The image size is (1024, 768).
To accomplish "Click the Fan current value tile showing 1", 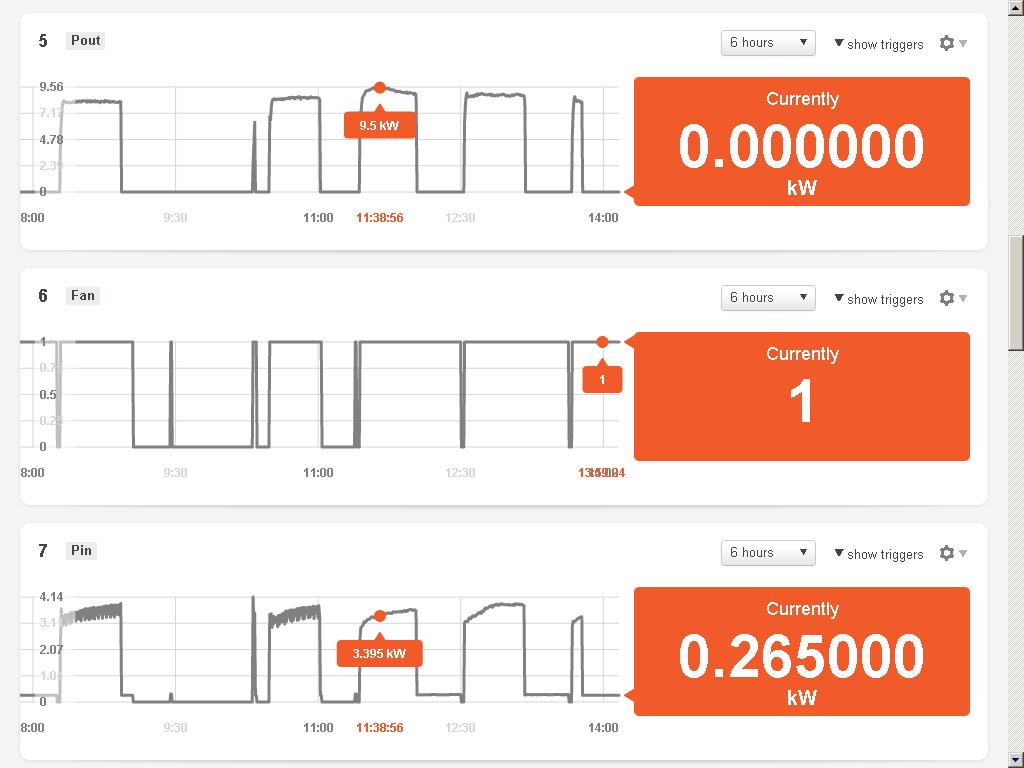I will [x=801, y=397].
